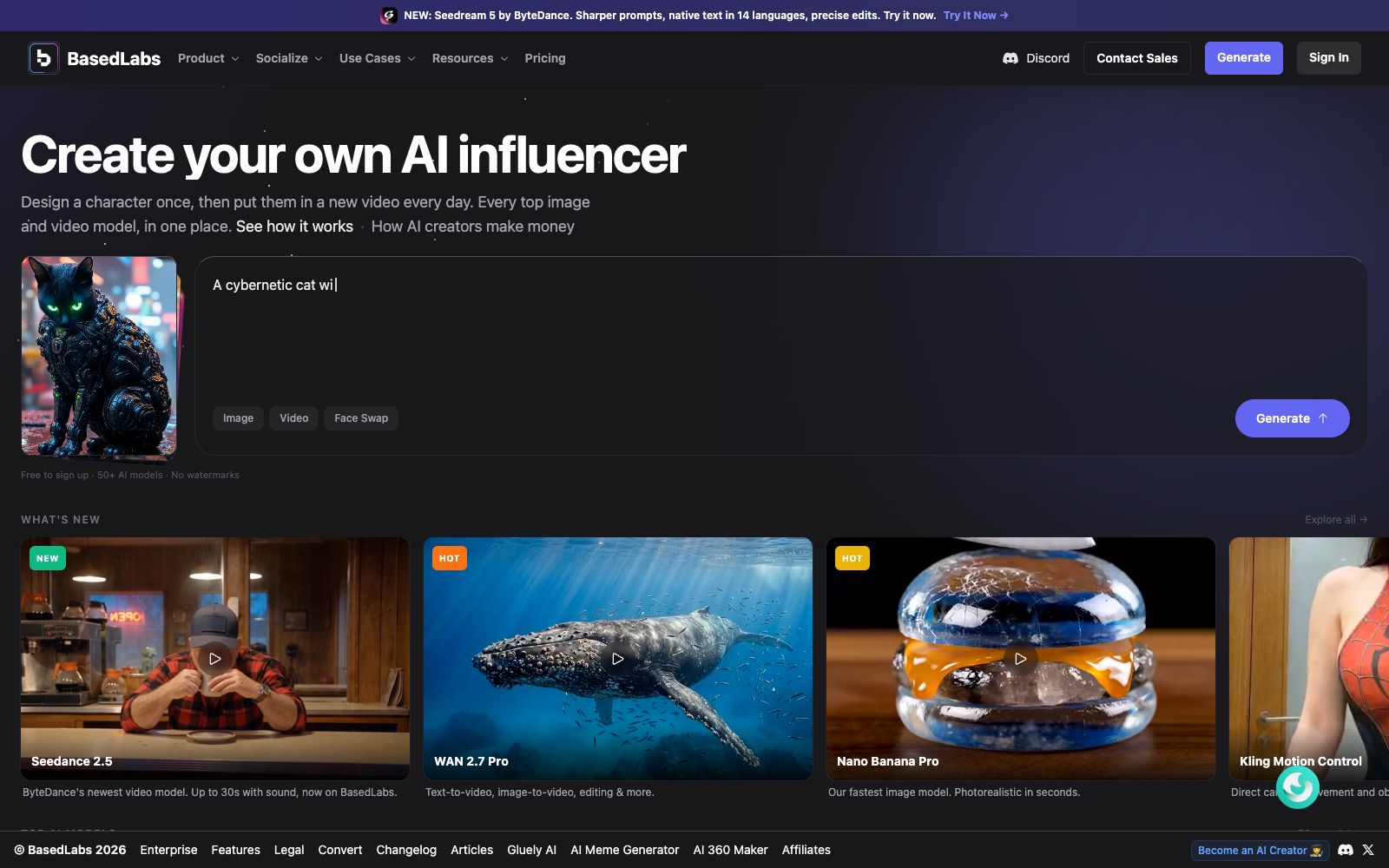Screen dimensions: 1389x868
Task: Open AI 360 Maker footer link
Action: [x=731, y=850]
